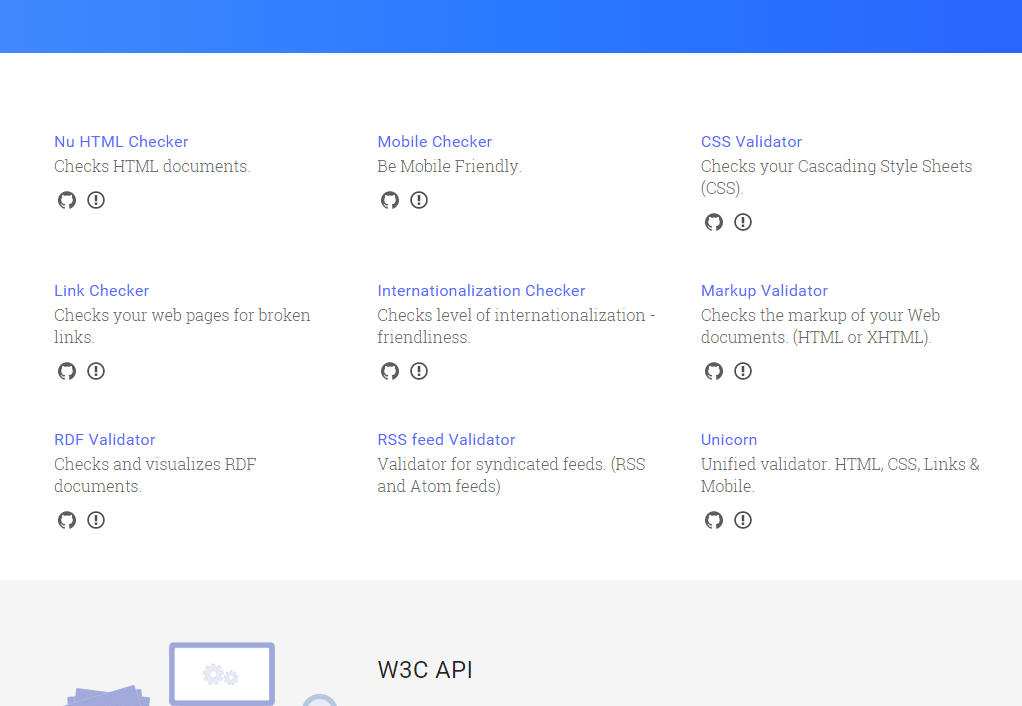
Task: Open the RSS feed Validator link
Action: 446,440
